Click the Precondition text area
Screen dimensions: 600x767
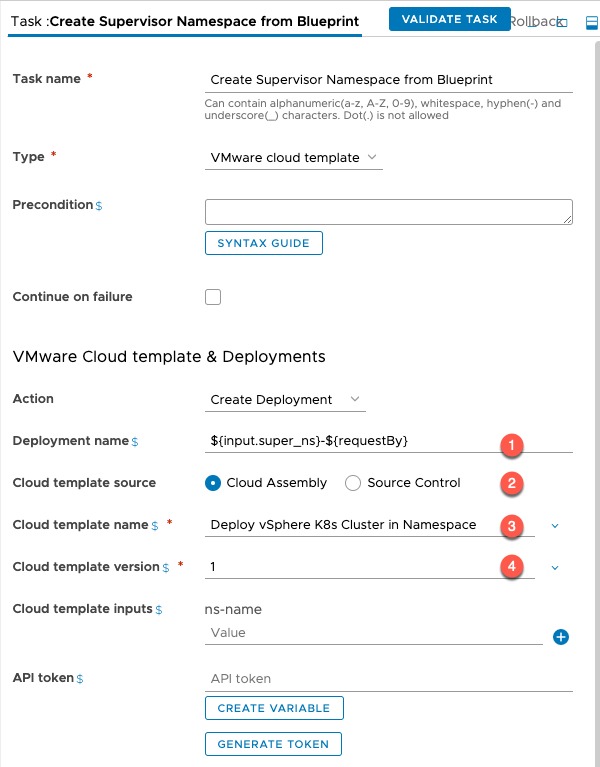click(x=389, y=212)
